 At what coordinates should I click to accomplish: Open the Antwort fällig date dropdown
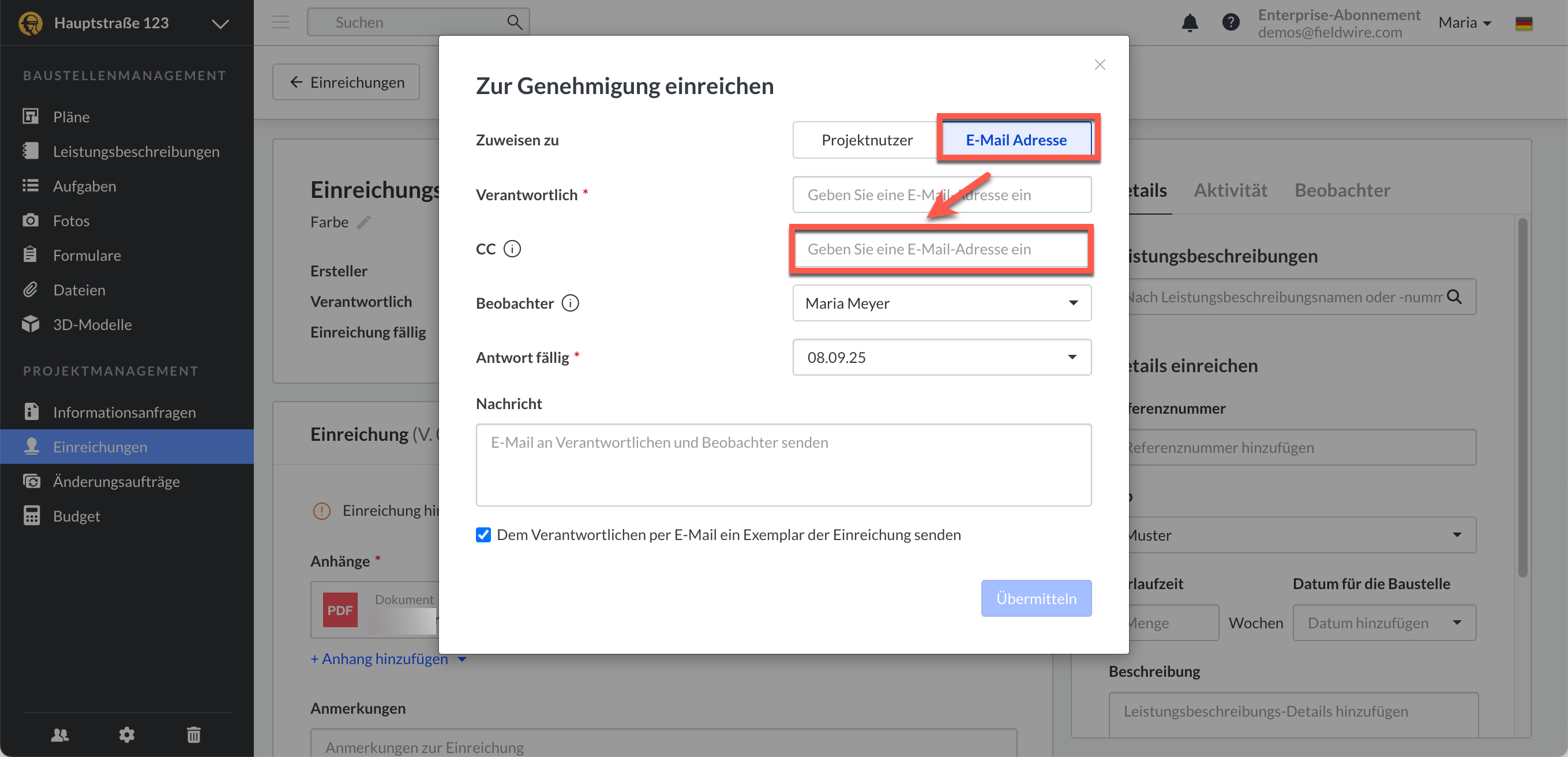point(941,357)
